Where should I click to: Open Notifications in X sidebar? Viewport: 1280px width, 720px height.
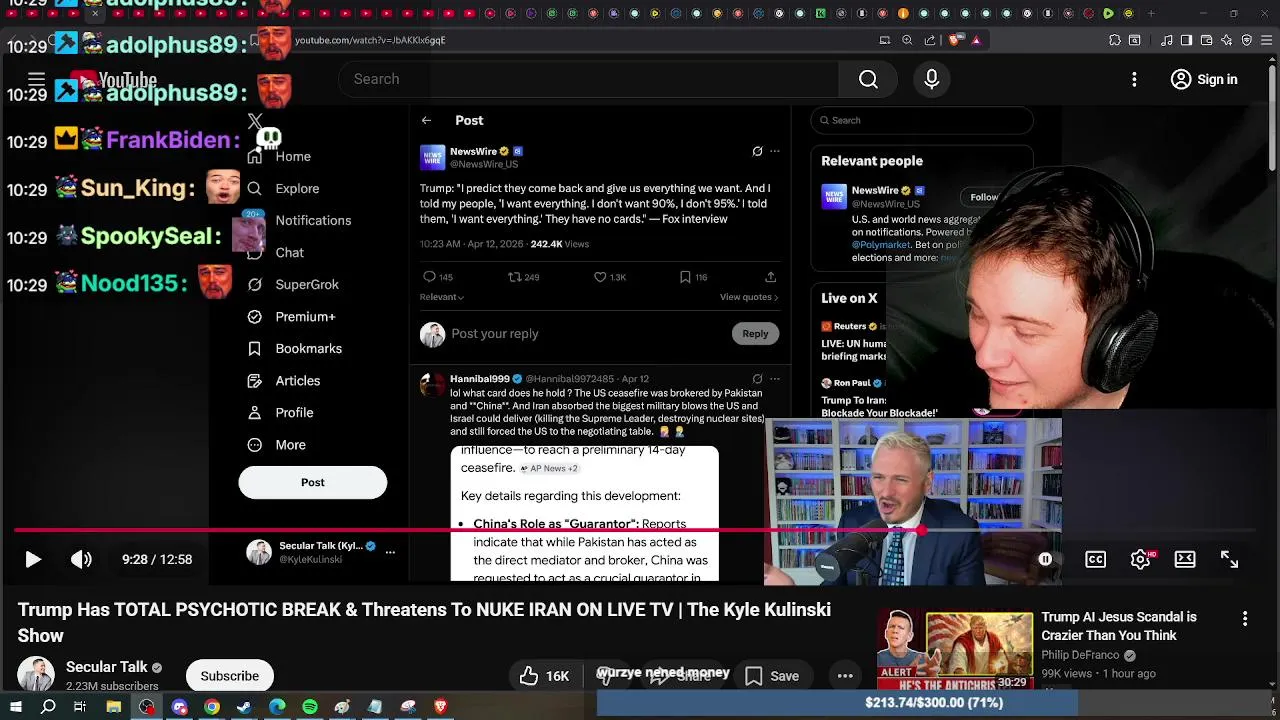(300, 220)
